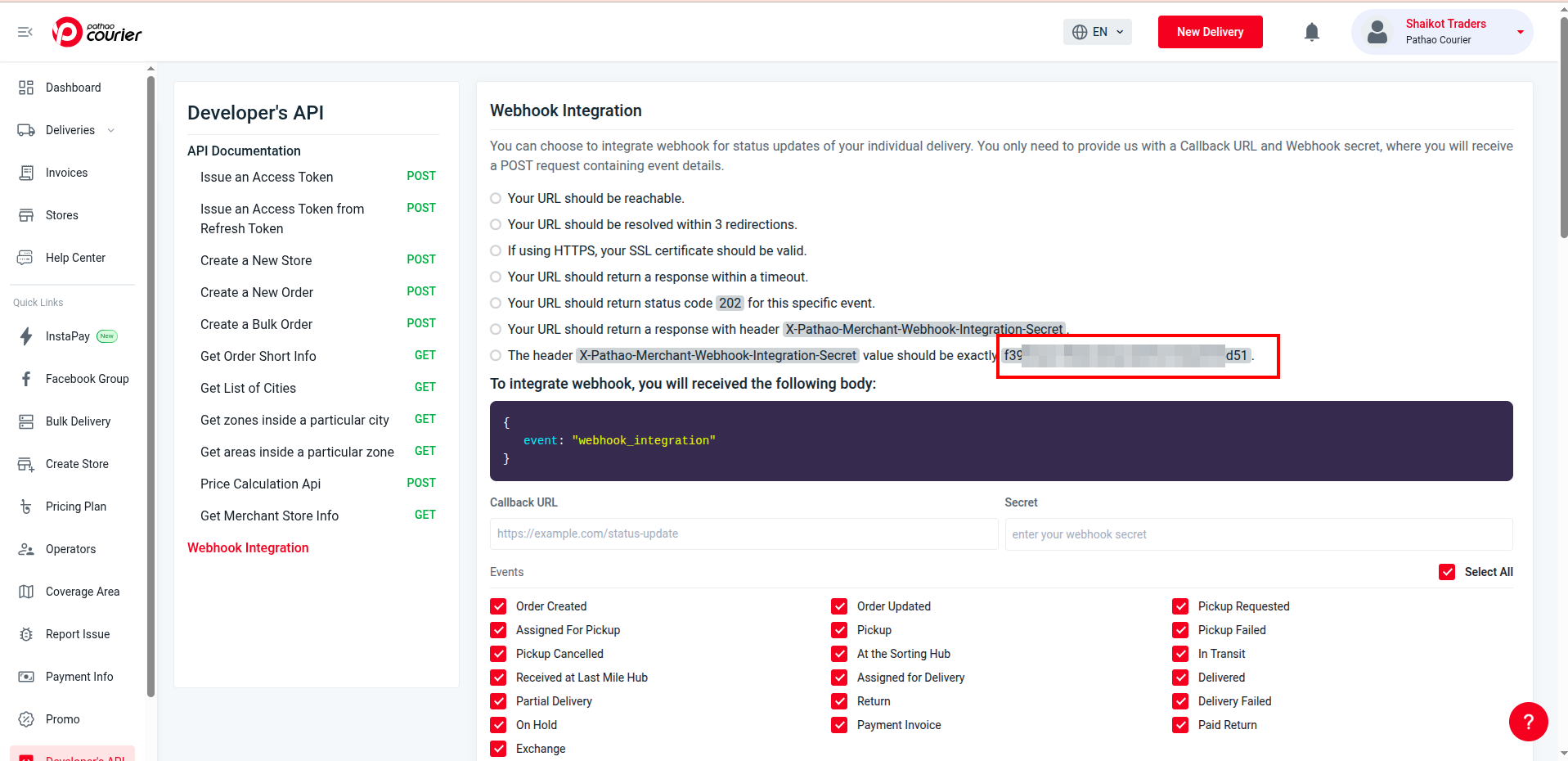Uncheck the Order Created event

point(498,606)
